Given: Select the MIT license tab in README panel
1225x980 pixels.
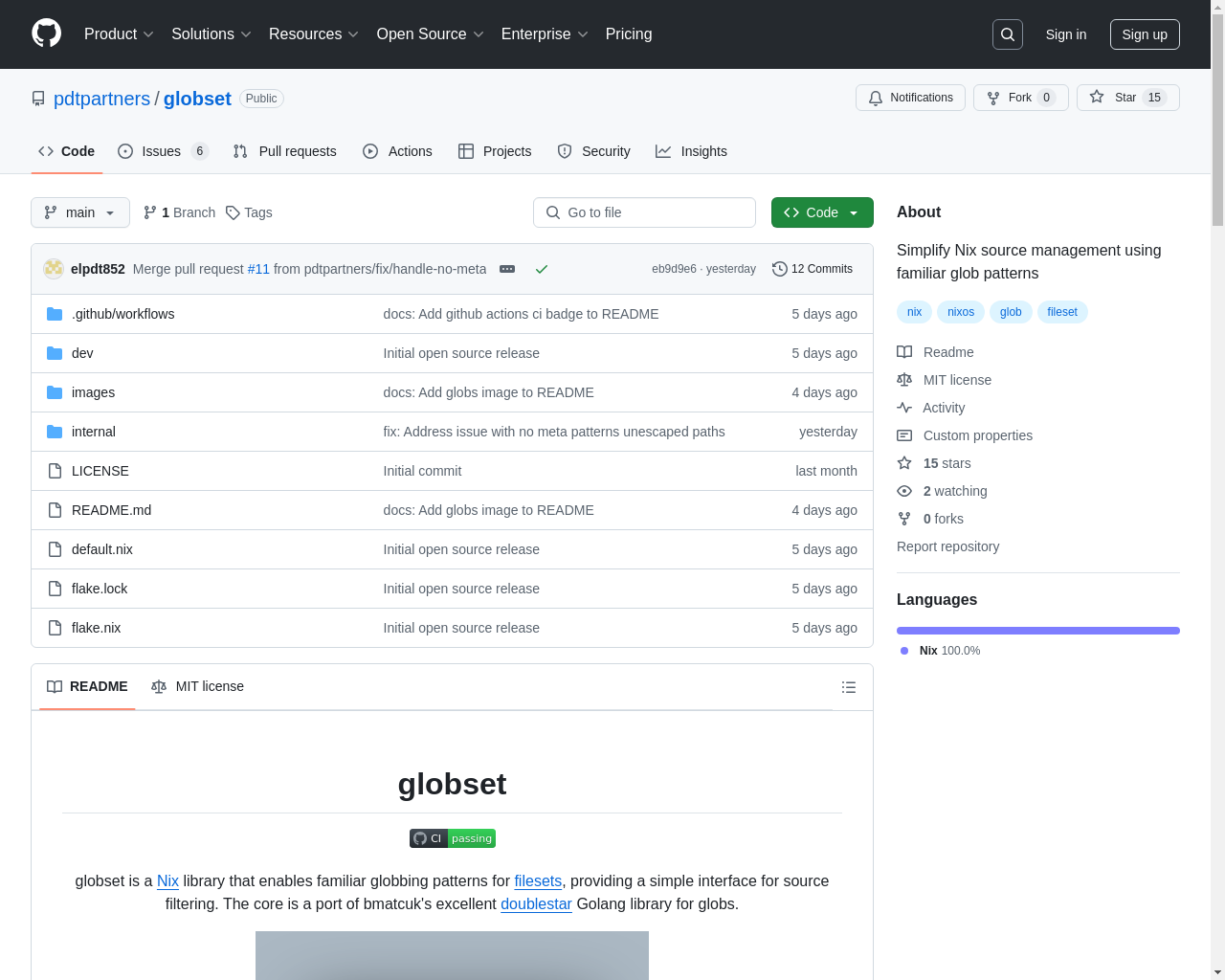Looking at the screenshot, I should click(x=197, y=686).
